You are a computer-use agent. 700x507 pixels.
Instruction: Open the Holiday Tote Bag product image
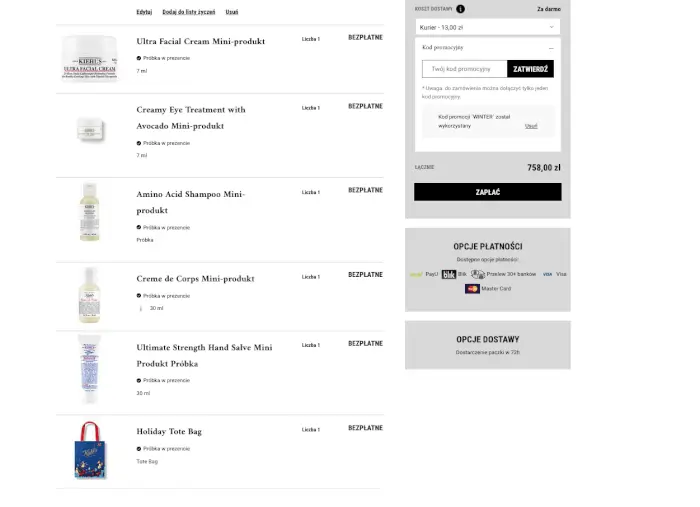[90, 449]
